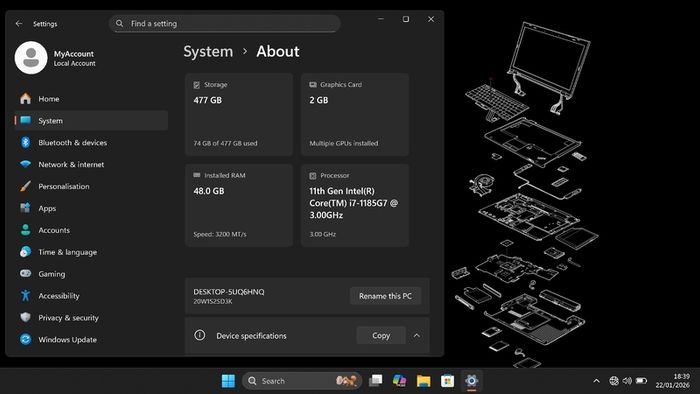700x394 pixels.
Task: Click the taskbar Search box
Action: 302,381
